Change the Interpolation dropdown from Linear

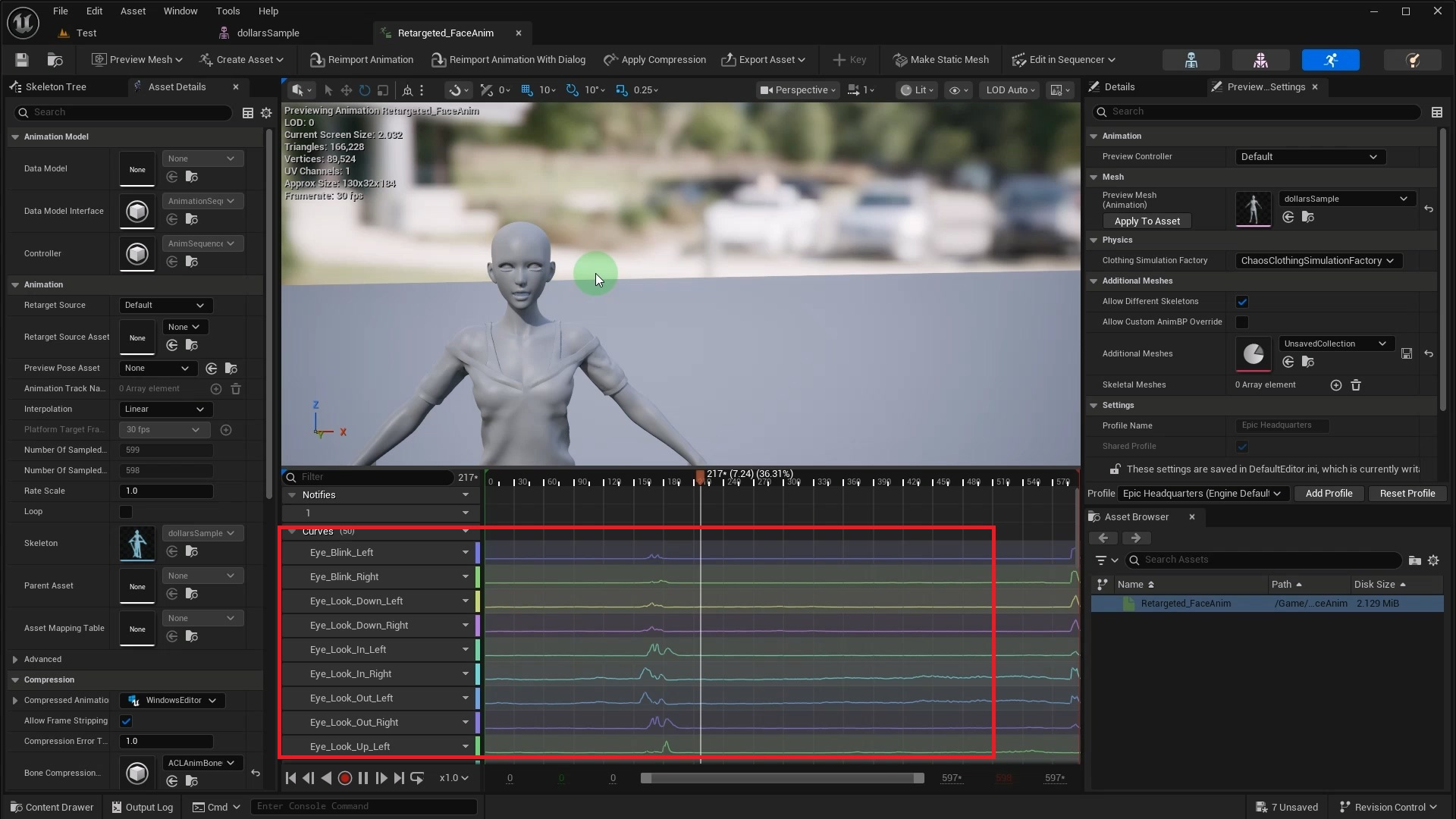pyautogui.click(x=164, y=409)
